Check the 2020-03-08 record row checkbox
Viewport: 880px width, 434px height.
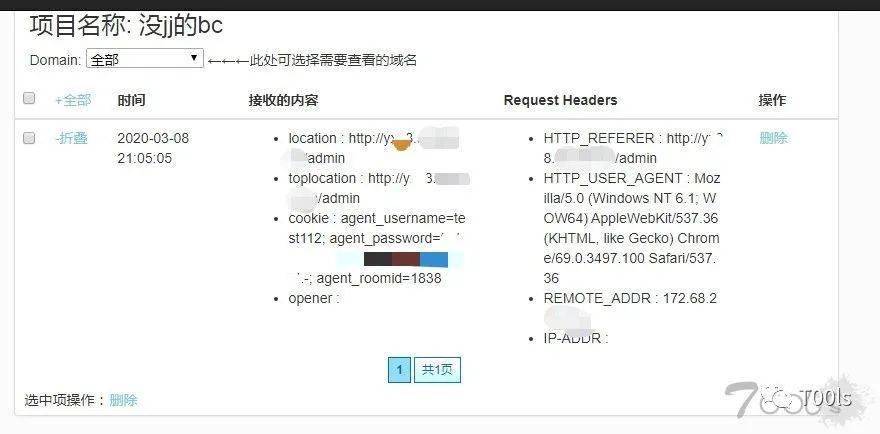tap(29, 138)
